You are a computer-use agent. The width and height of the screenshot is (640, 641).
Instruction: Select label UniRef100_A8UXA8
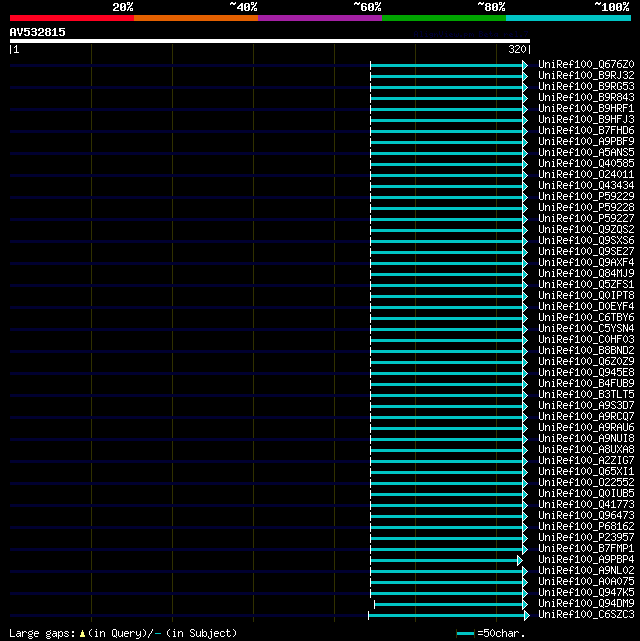586,450
